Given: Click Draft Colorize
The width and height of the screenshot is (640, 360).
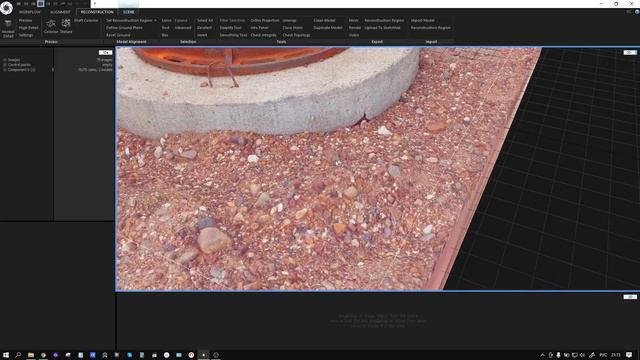Looking at the screenshot, I should [x=86, y=20].
